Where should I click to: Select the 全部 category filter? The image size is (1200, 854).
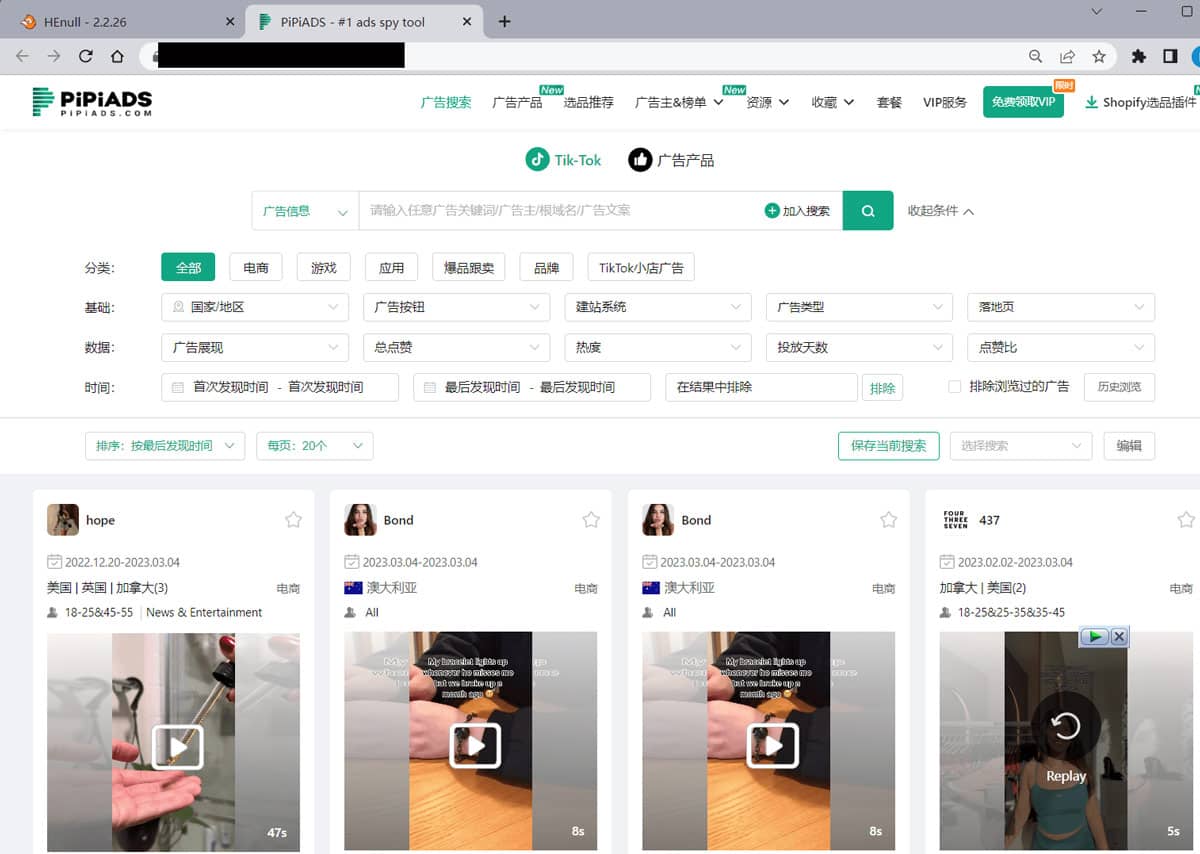click(188, 267)
